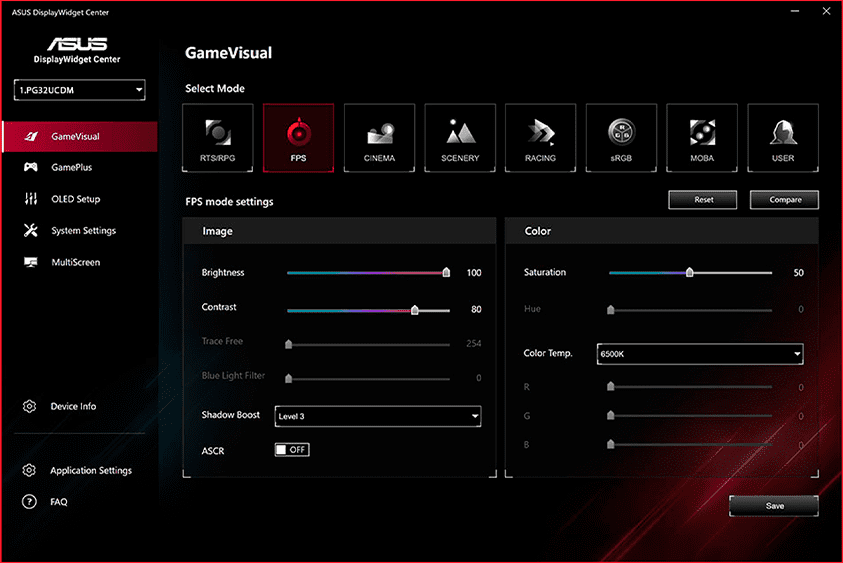This screenshot has width=843, height=563.
Task: Click the Application Settings gear icon
Action: coord(29,471)
